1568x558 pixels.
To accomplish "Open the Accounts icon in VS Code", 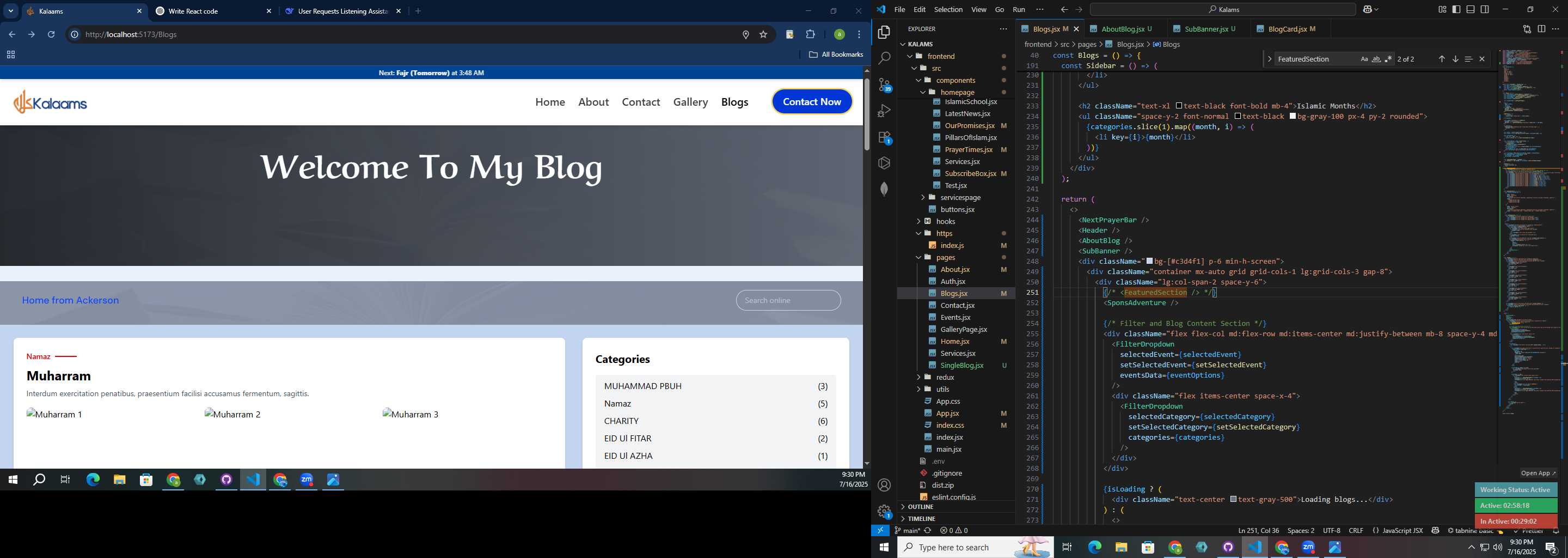I will pyautogui.click(x=884, y=485).
